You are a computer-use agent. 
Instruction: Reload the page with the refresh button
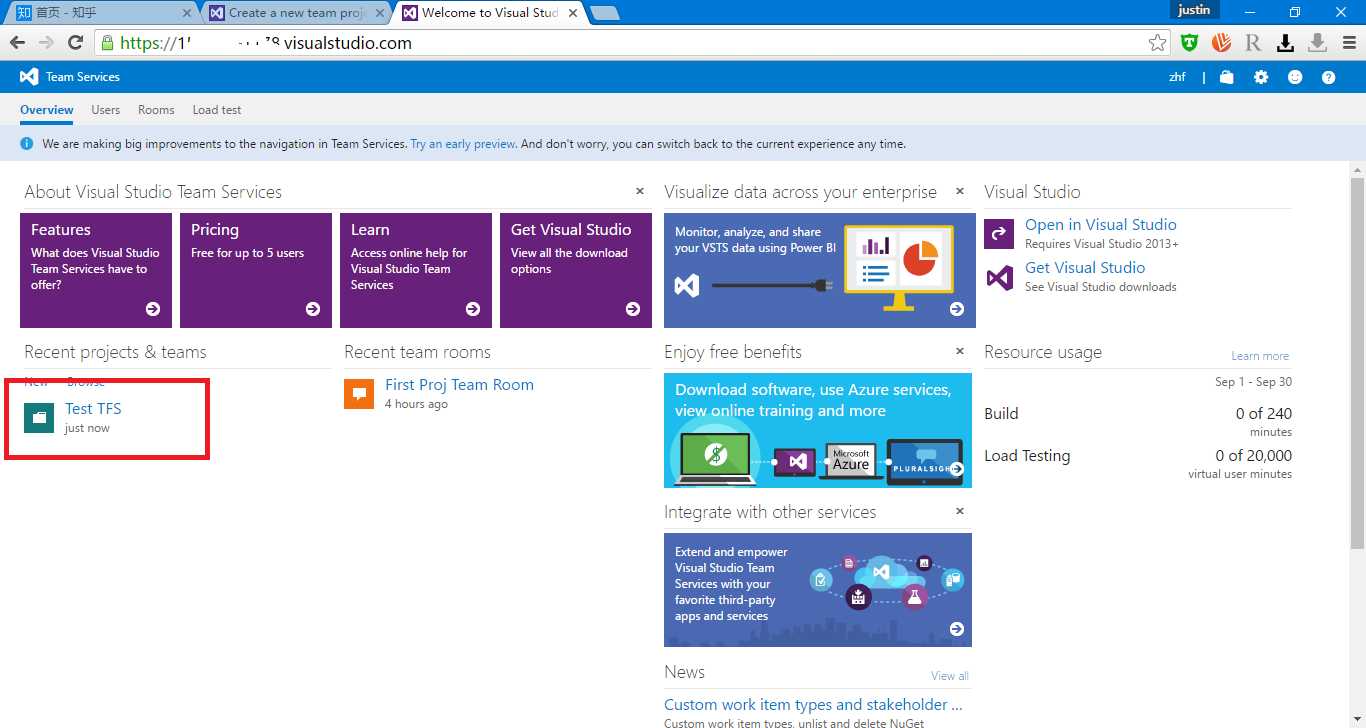75,43
